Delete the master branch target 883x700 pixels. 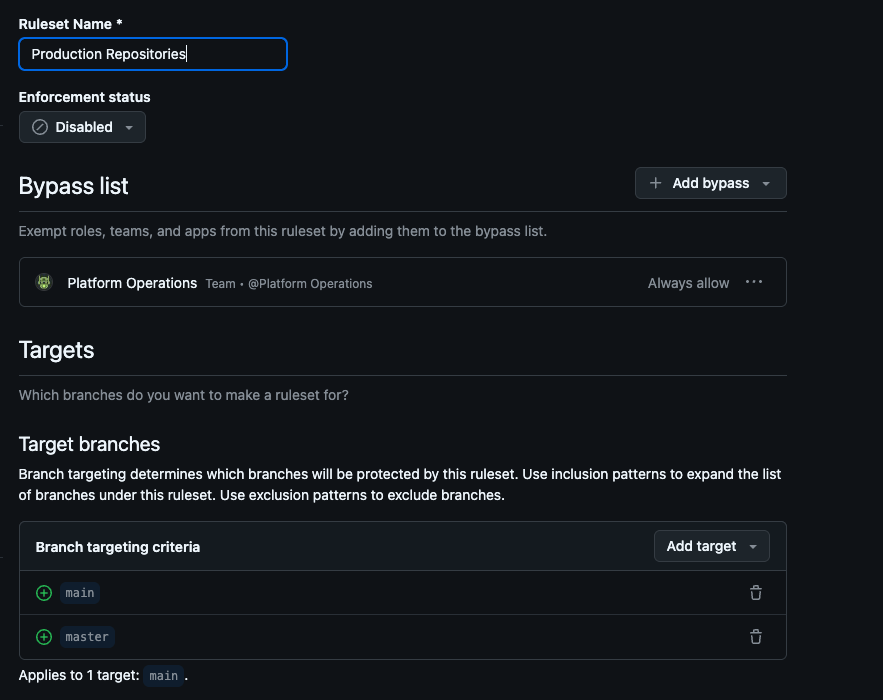pyautogui.click(x=756, y=637)
